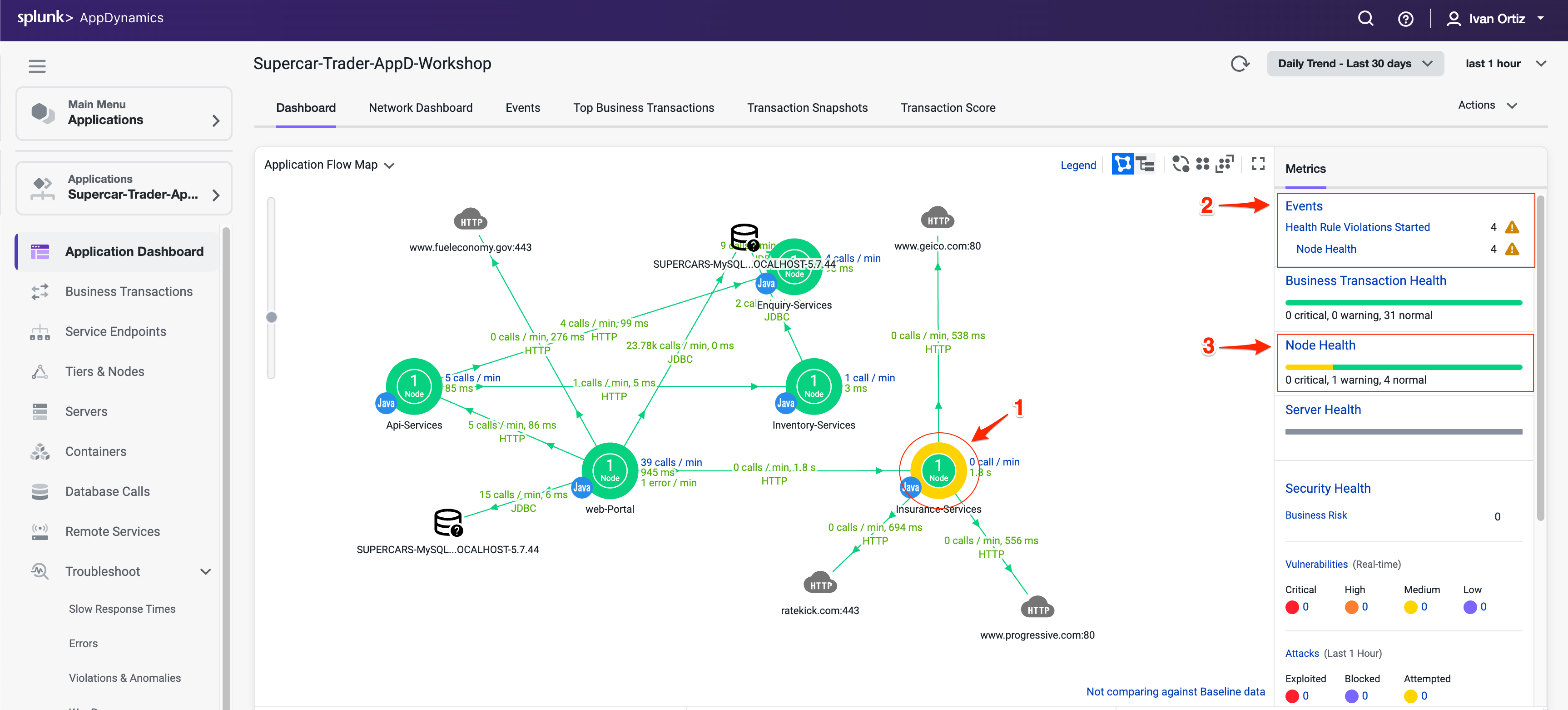
Task: Open the Network Dashboard tab
Action: 421,107
